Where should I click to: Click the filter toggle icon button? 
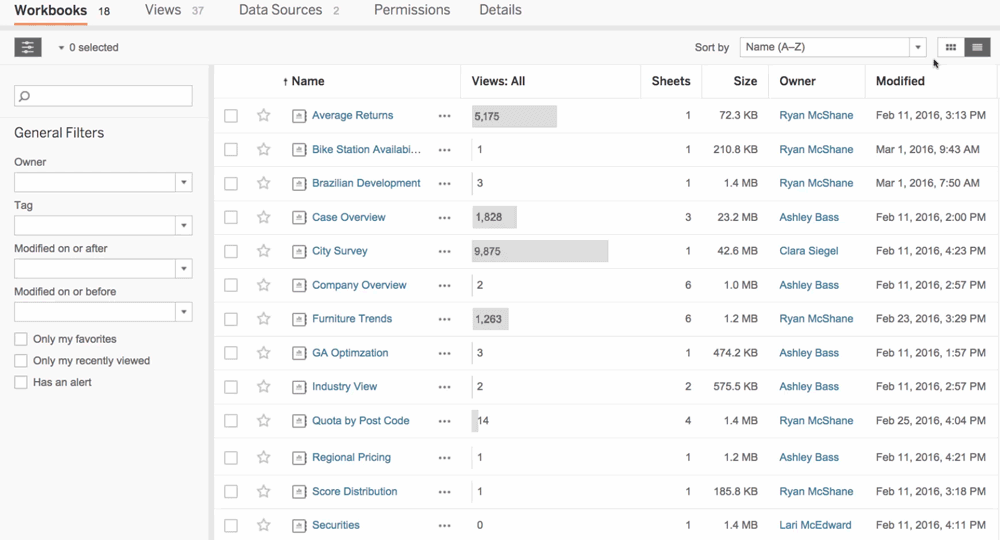[x=28, y=47]
